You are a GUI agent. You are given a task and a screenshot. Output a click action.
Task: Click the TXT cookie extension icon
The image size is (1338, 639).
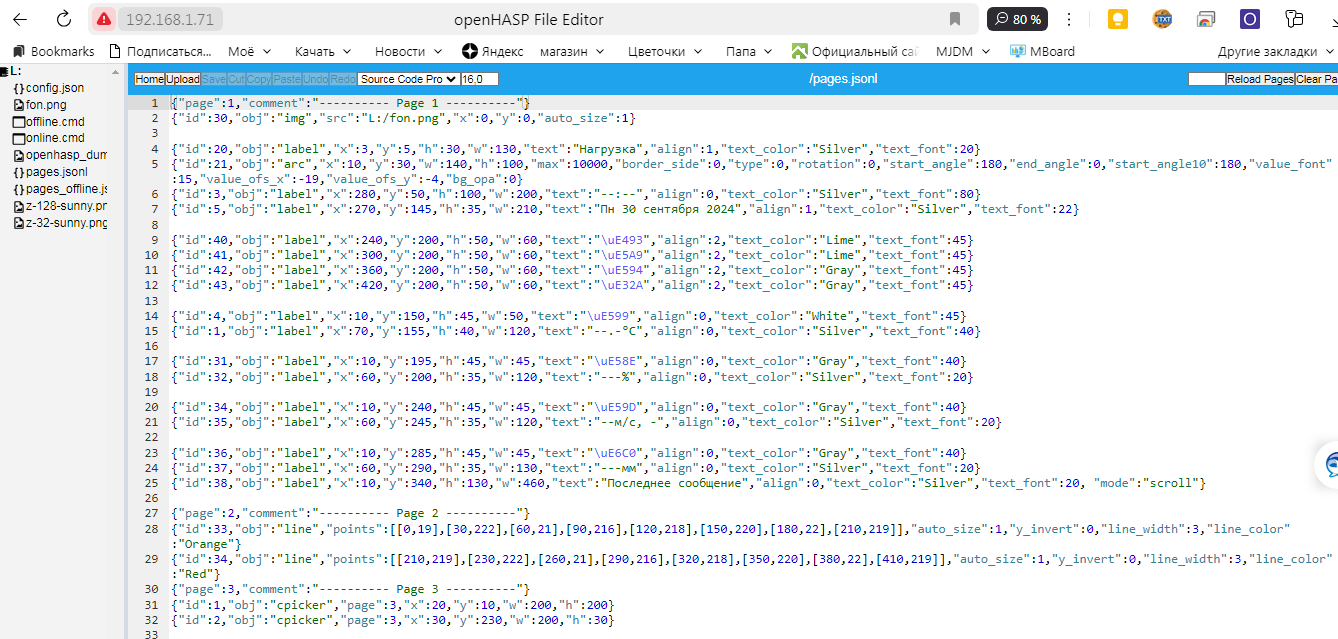1162,19
